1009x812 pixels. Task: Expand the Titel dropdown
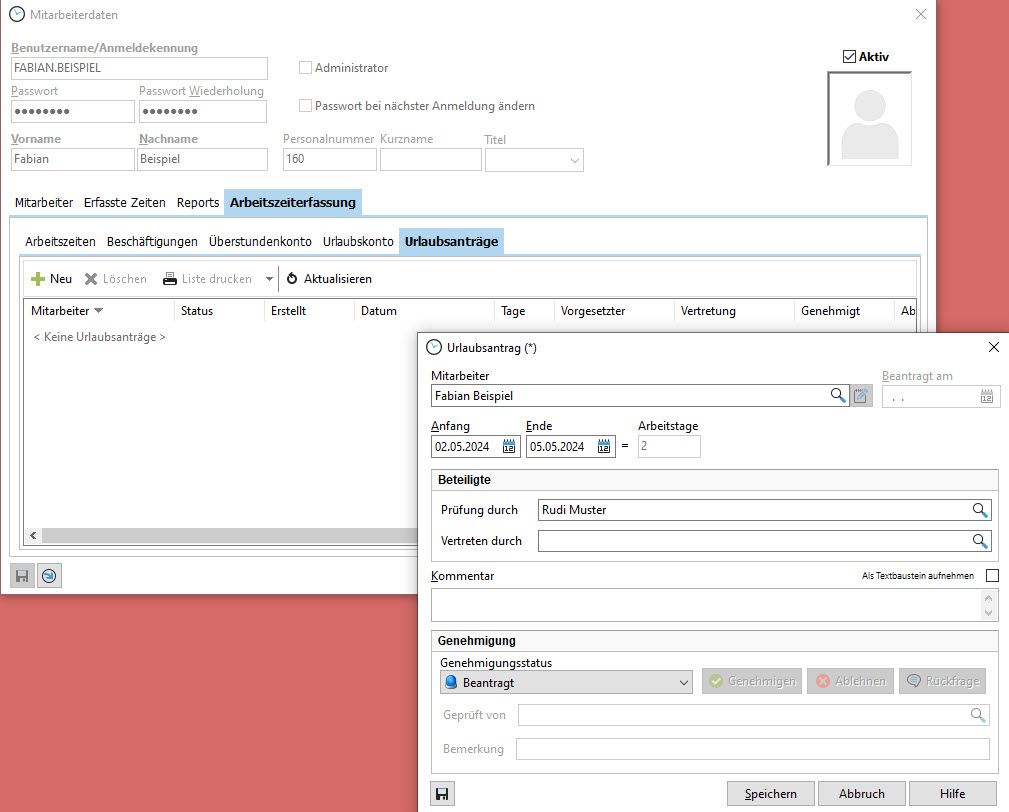pos(575,160)
